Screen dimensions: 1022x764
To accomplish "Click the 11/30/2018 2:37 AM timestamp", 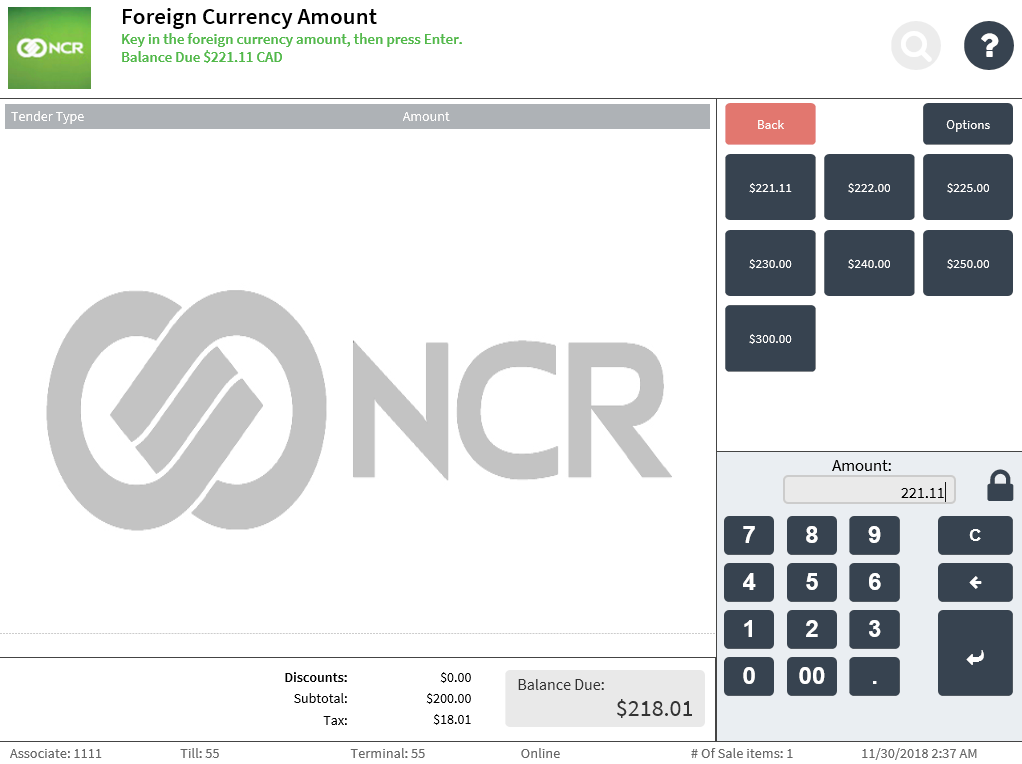I will click(919, 754).
